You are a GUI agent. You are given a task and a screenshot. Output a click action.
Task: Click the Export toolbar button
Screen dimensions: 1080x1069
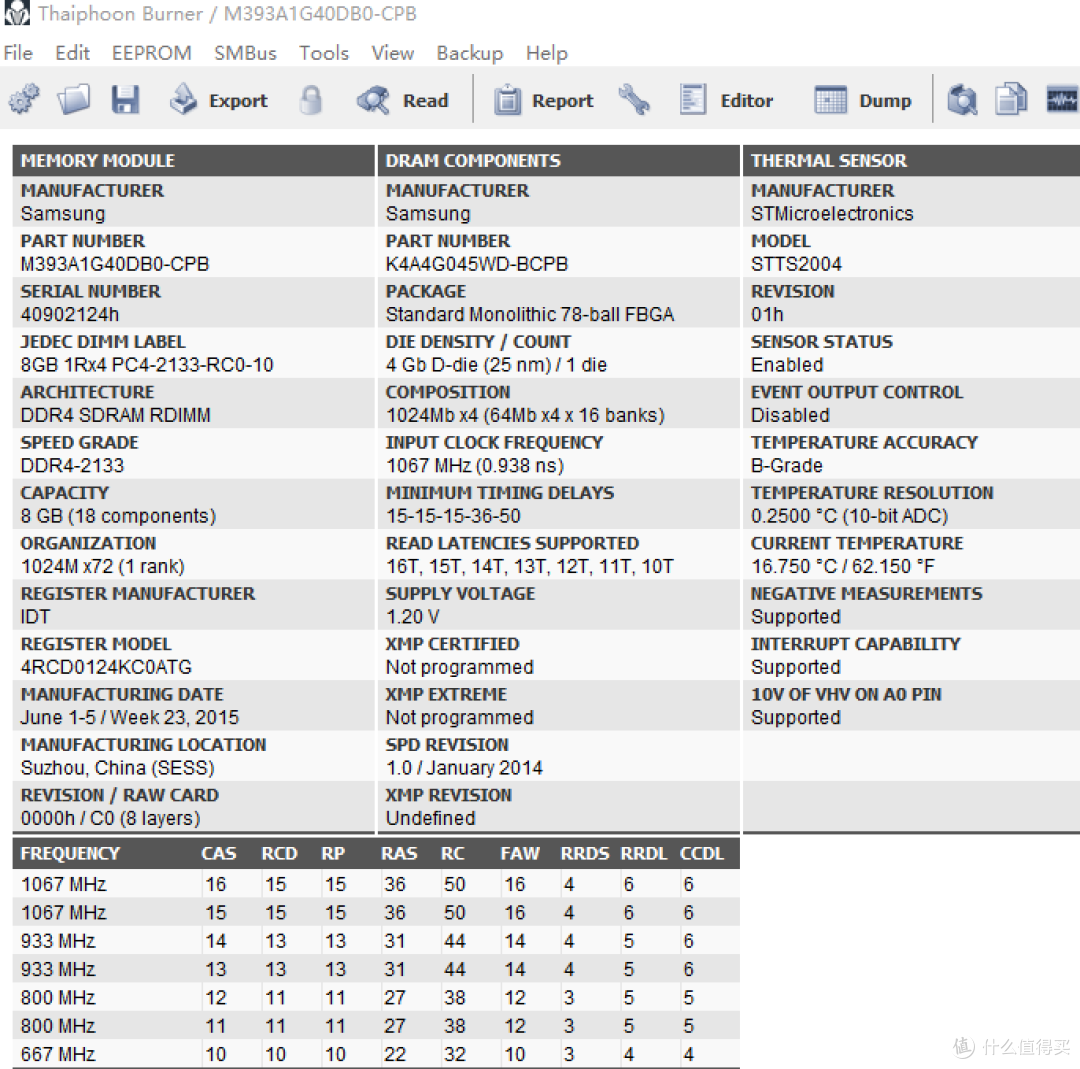pos(218,100)
